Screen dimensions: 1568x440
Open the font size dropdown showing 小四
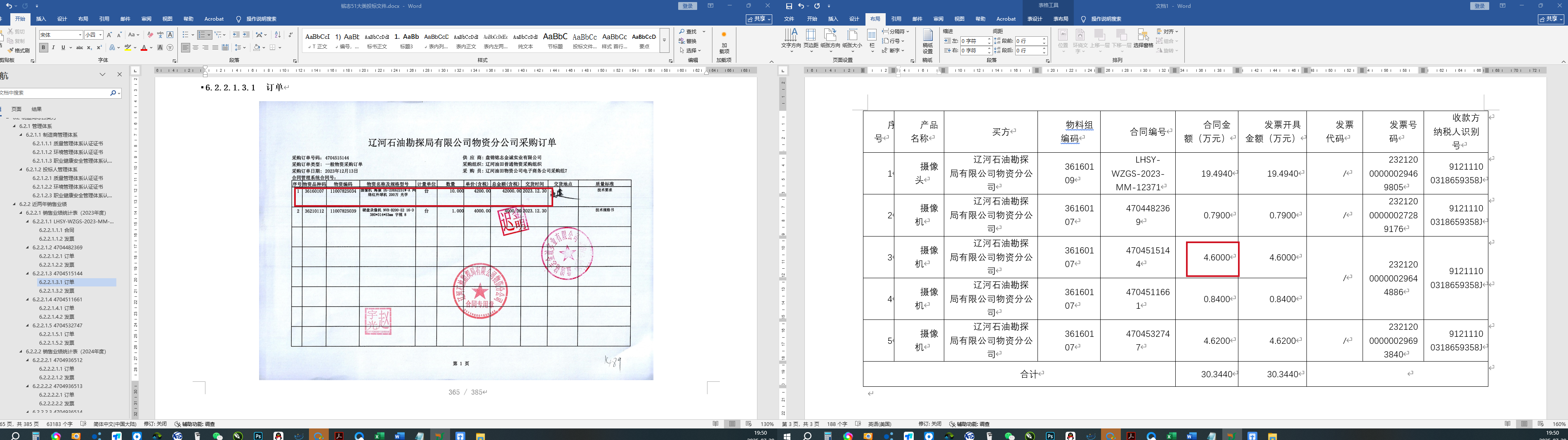tap(100, 35)
